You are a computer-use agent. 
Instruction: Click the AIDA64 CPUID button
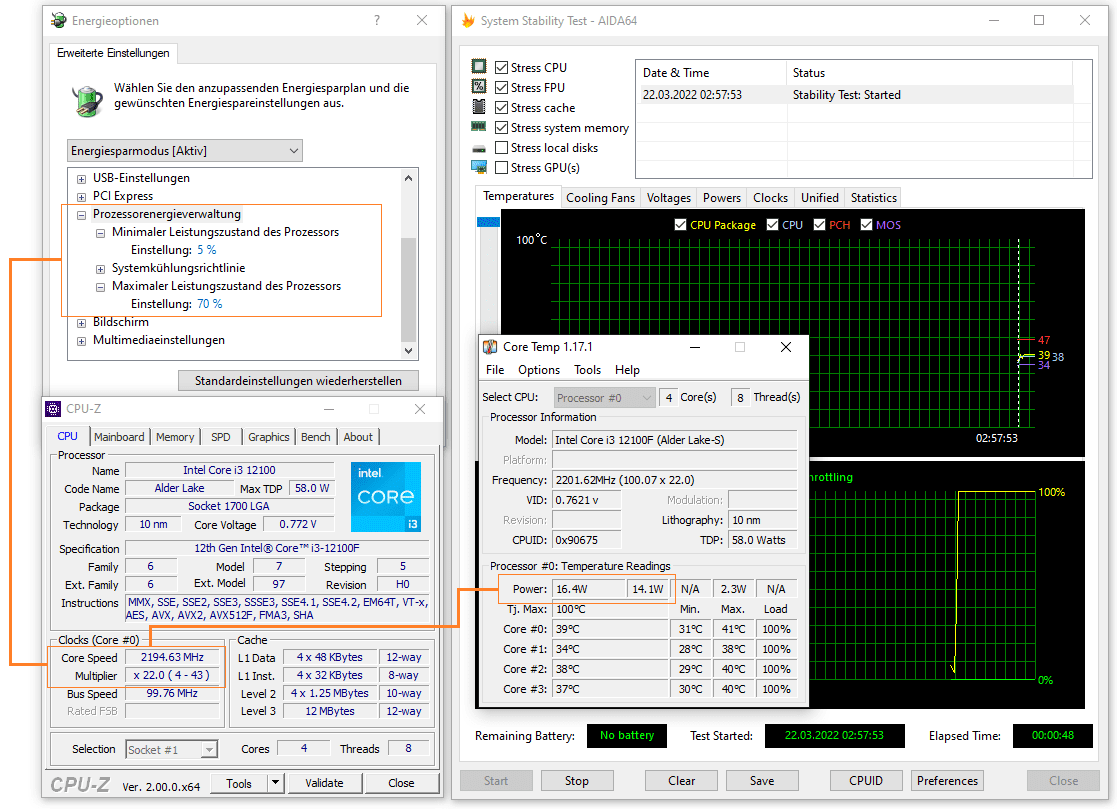pyautogui.click(x=866, y=781)
